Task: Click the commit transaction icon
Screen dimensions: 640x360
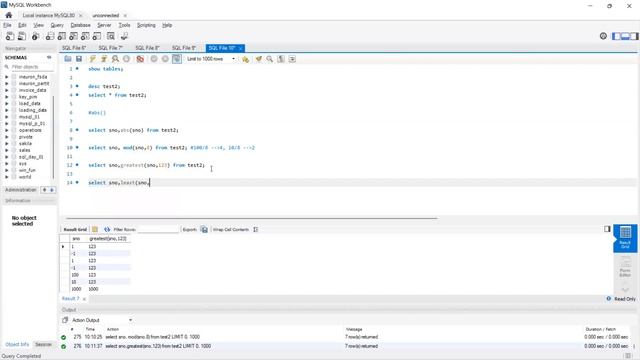Action: click(154, 59)
